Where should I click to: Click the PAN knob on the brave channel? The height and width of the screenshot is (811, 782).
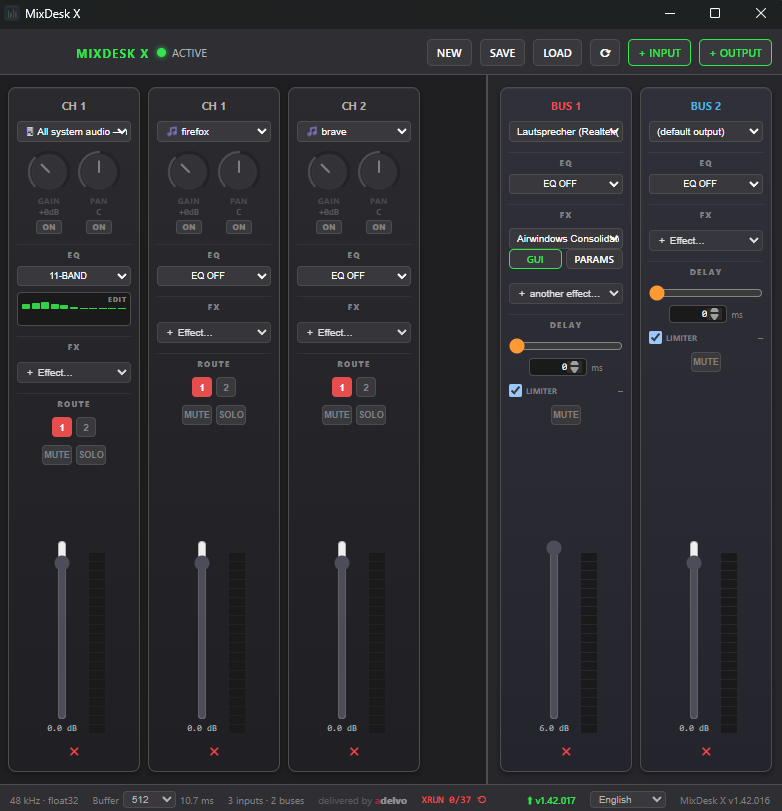pos(379,171)
